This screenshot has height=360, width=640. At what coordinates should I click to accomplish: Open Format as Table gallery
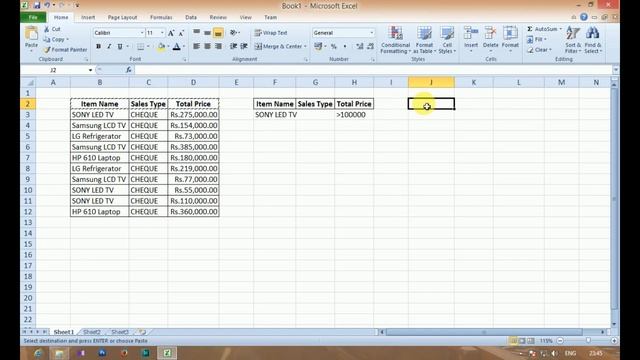[424, 40]
